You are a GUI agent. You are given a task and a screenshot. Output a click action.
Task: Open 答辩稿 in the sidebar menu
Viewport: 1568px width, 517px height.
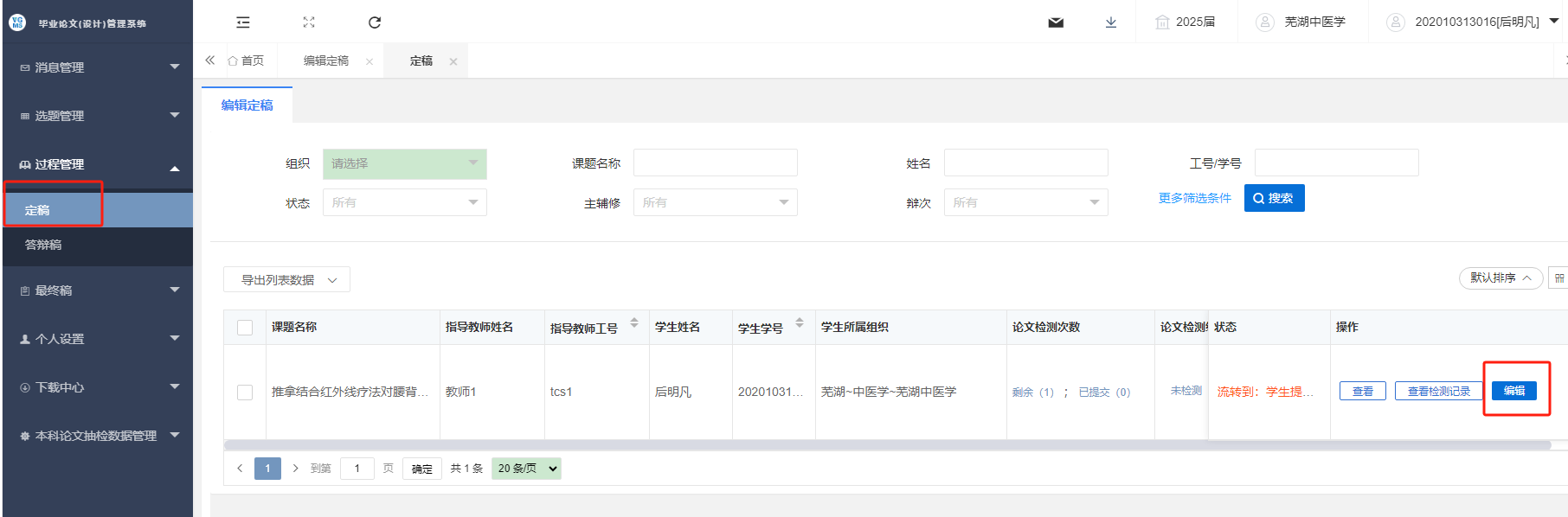click(43, 245)
